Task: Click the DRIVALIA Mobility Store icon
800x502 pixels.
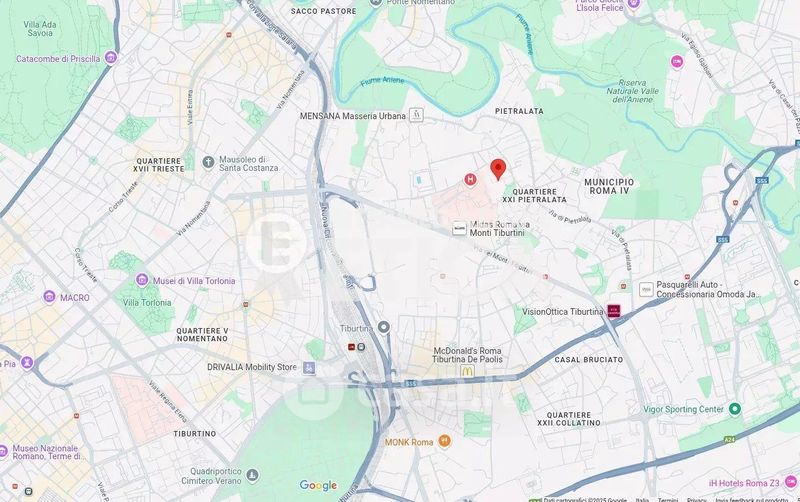Action: 309,367
